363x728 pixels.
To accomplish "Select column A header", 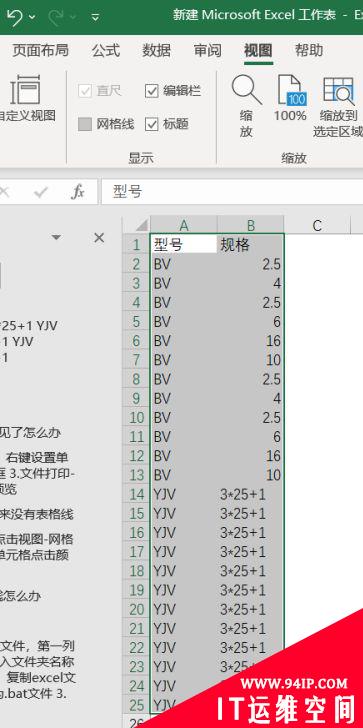I will [x=184, y=226].
